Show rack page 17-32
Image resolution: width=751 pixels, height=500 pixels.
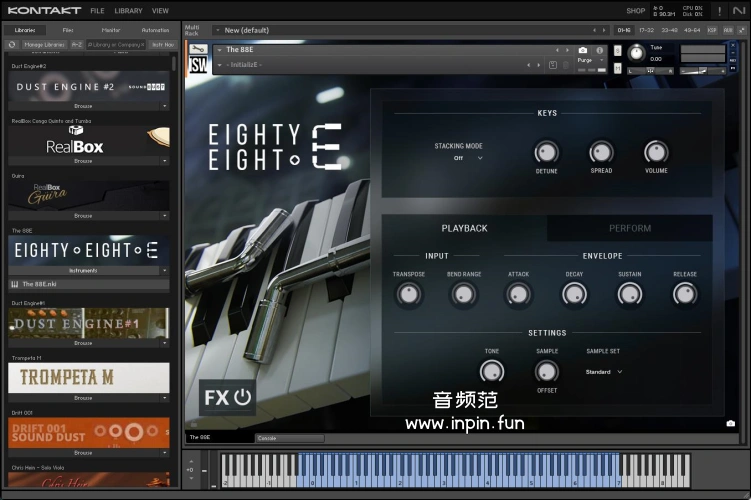coord(646,30)
